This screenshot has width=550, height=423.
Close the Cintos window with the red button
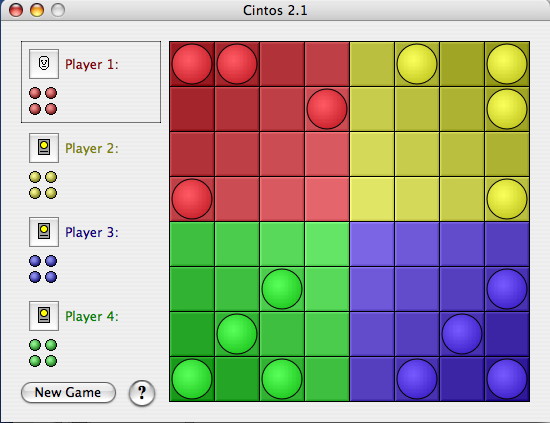(16, 10)
